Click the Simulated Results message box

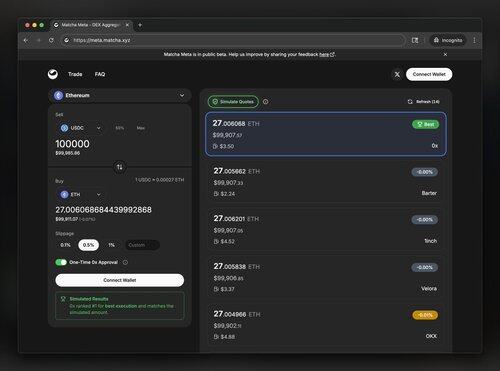click(x=120, y=306)
